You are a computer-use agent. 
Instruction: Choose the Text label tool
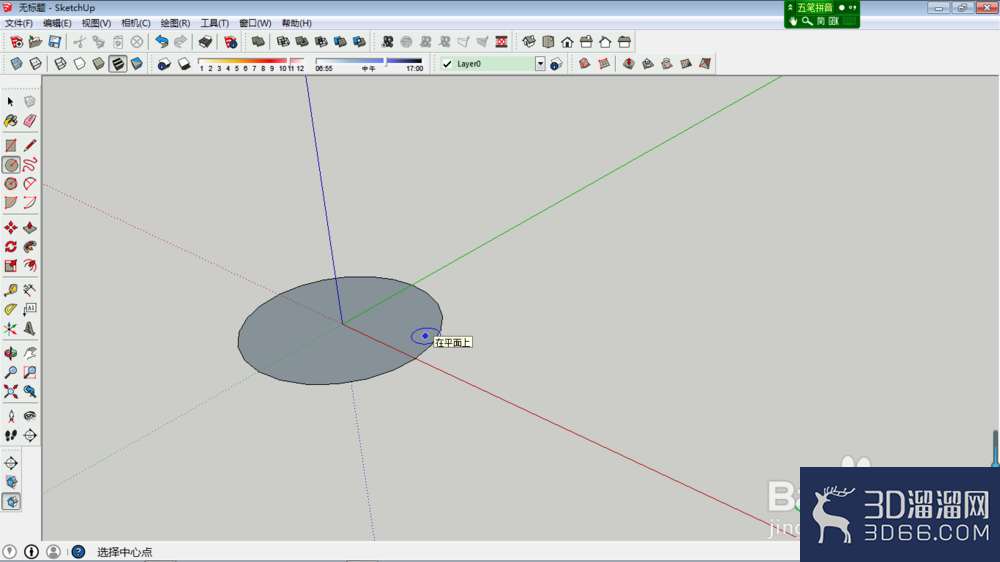tap(30, 309)
